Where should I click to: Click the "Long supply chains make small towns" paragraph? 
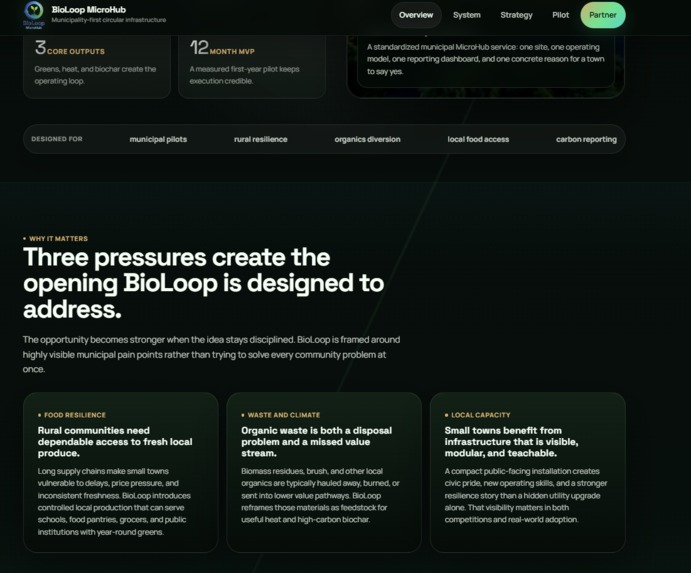[x=114, y=502]
